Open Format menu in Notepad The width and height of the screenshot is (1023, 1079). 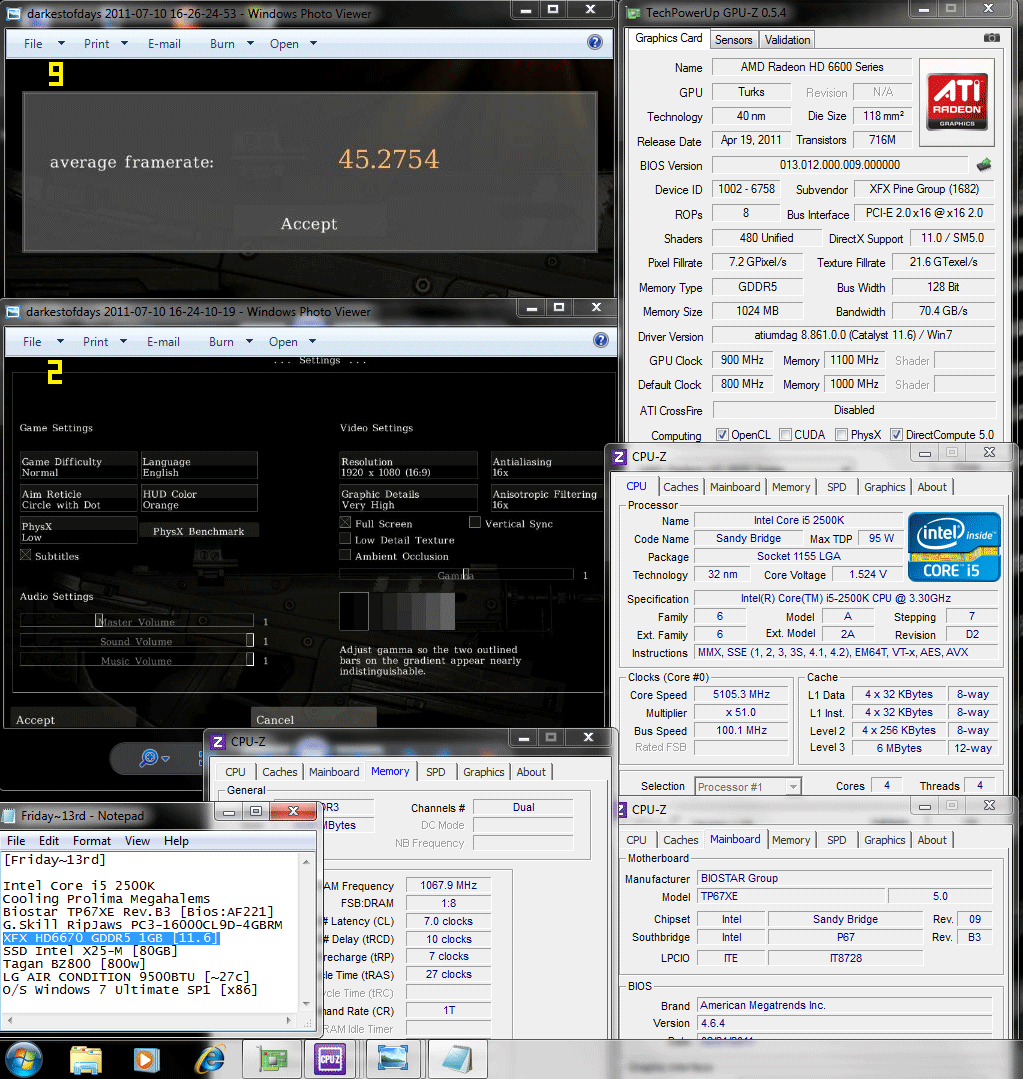tap(91, 841)
